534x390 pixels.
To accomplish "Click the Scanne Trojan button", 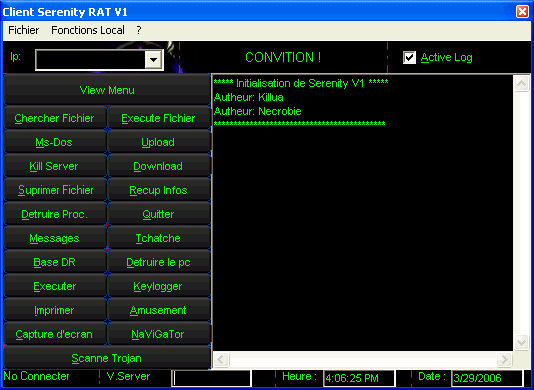I will [x=107, y=358].
